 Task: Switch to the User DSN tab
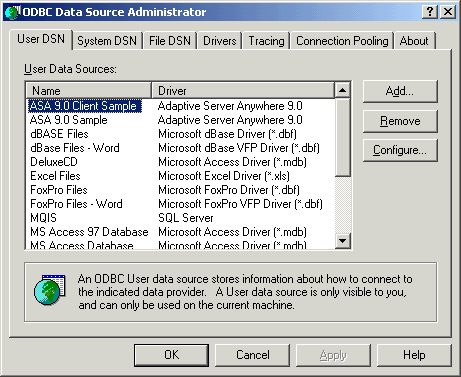click(41, 39)
